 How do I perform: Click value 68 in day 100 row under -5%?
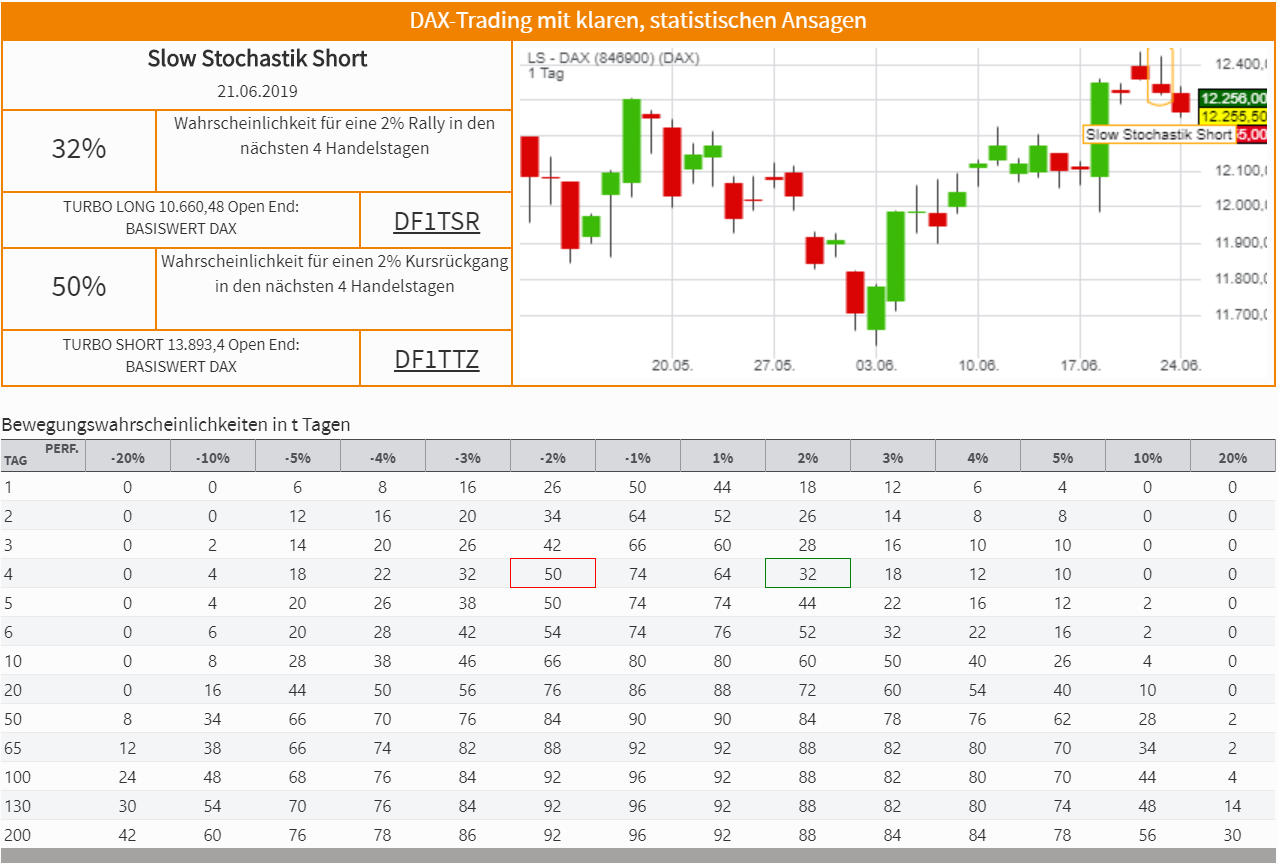tap(298, 777)
